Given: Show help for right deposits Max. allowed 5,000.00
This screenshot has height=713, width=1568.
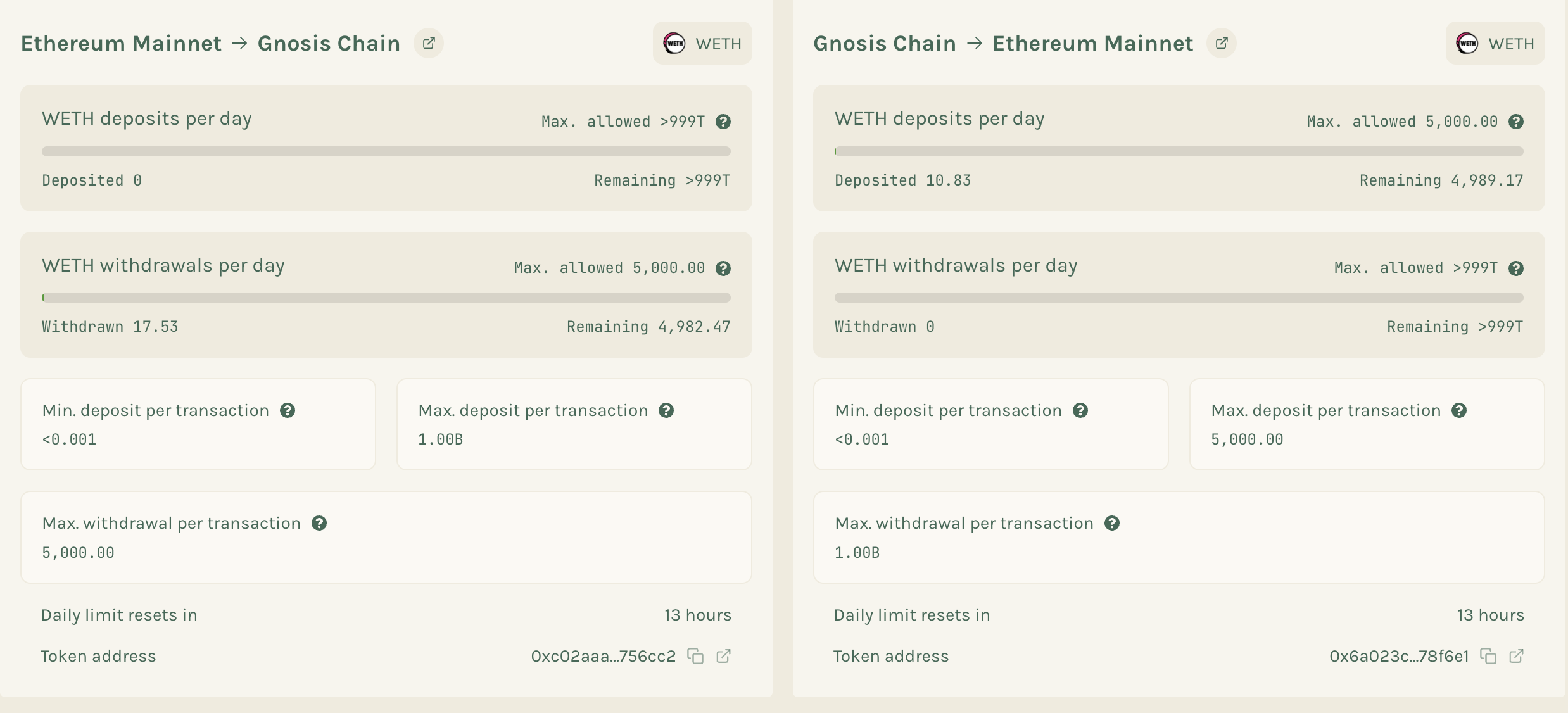Looking at the screenshot, I should [1516, 122].
